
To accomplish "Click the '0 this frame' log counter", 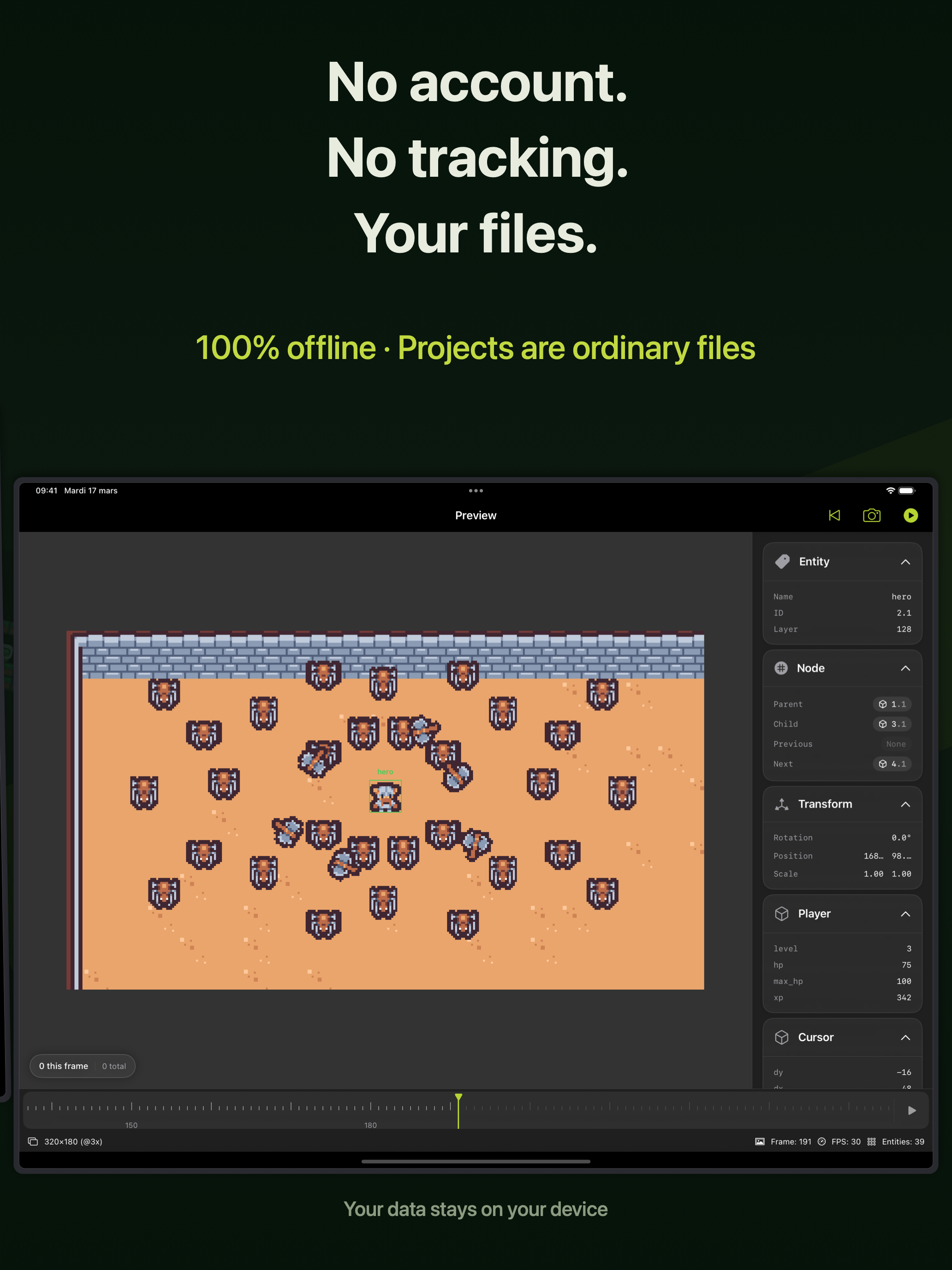I will [64, 1066].
